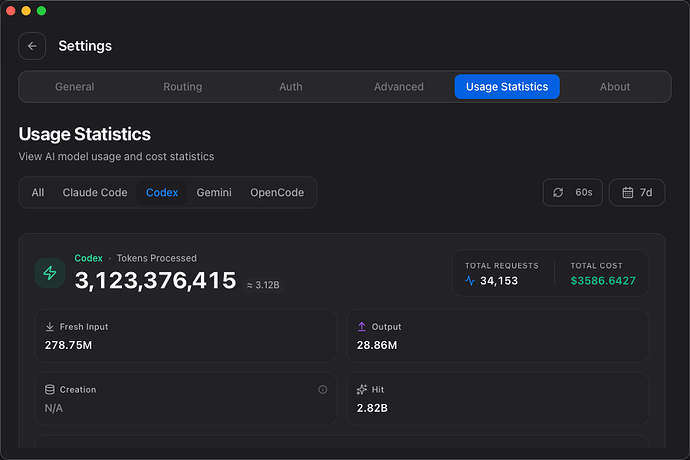This screenshot has height=460, width=690.
Task: Click the Creation card info icon
Action: [x=323, y=389]
